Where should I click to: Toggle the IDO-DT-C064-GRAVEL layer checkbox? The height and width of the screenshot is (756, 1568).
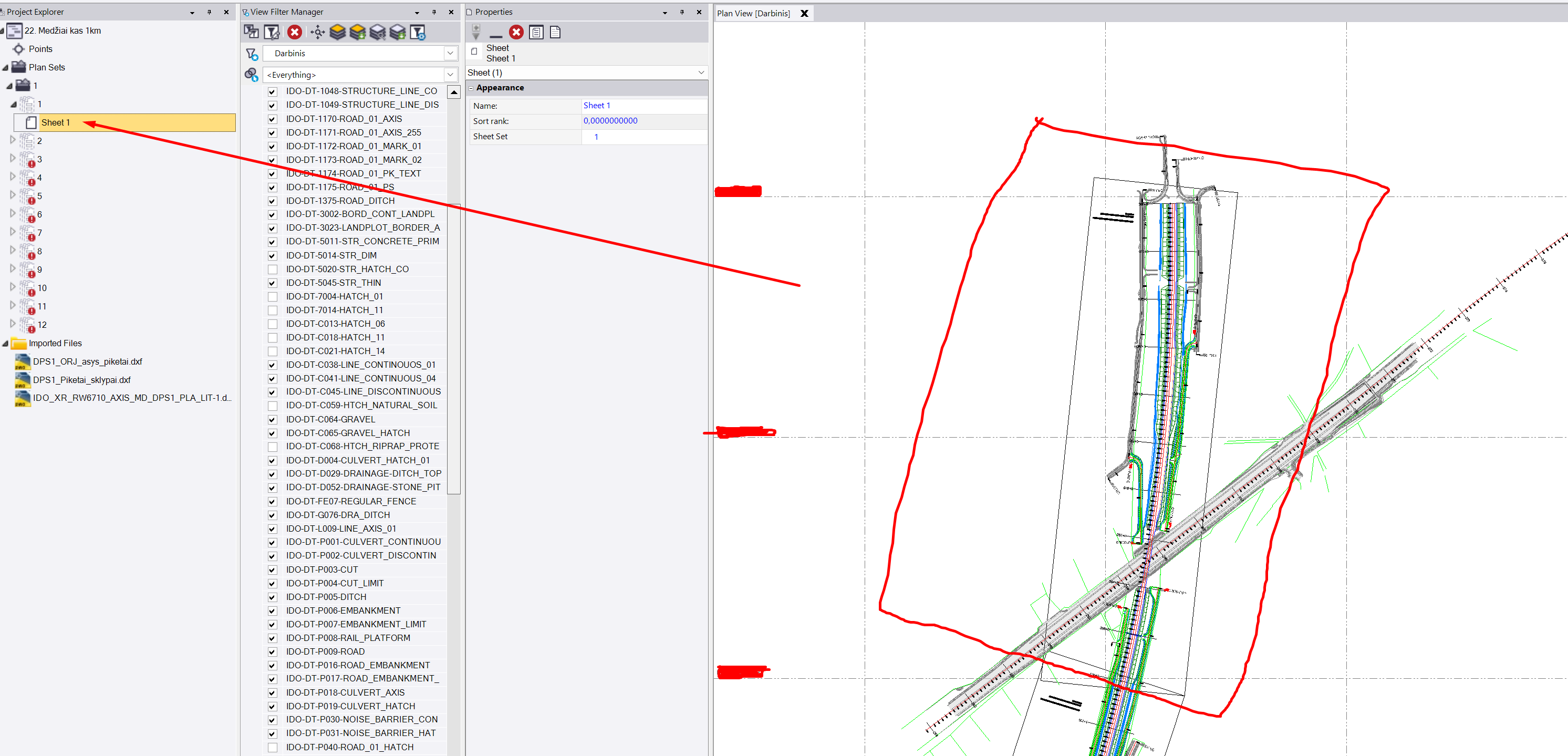coord(273,420)
